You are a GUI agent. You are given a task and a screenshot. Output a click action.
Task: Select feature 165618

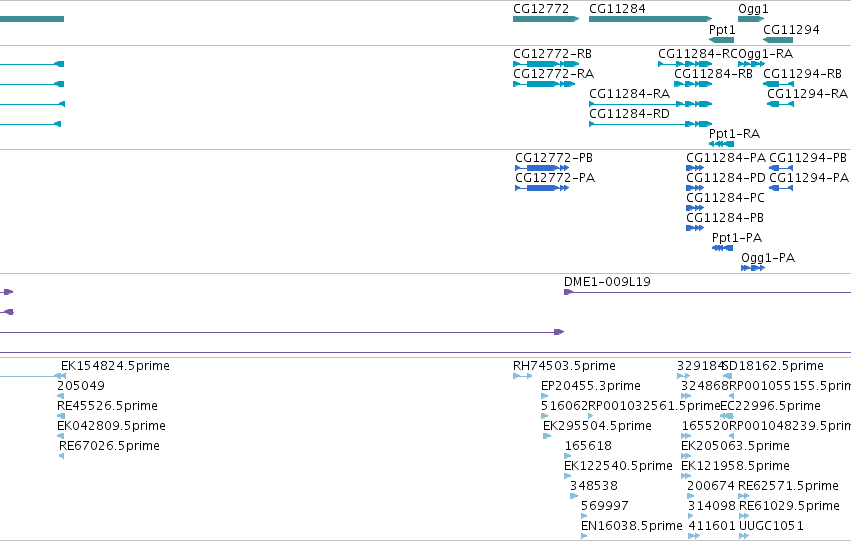click(568, 456)
